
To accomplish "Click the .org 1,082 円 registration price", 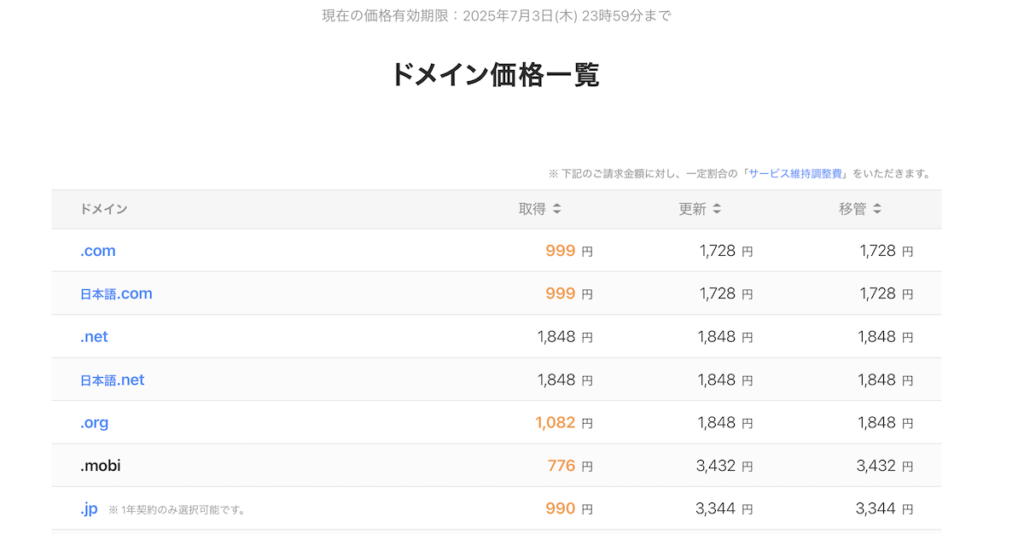I will 564,423.
